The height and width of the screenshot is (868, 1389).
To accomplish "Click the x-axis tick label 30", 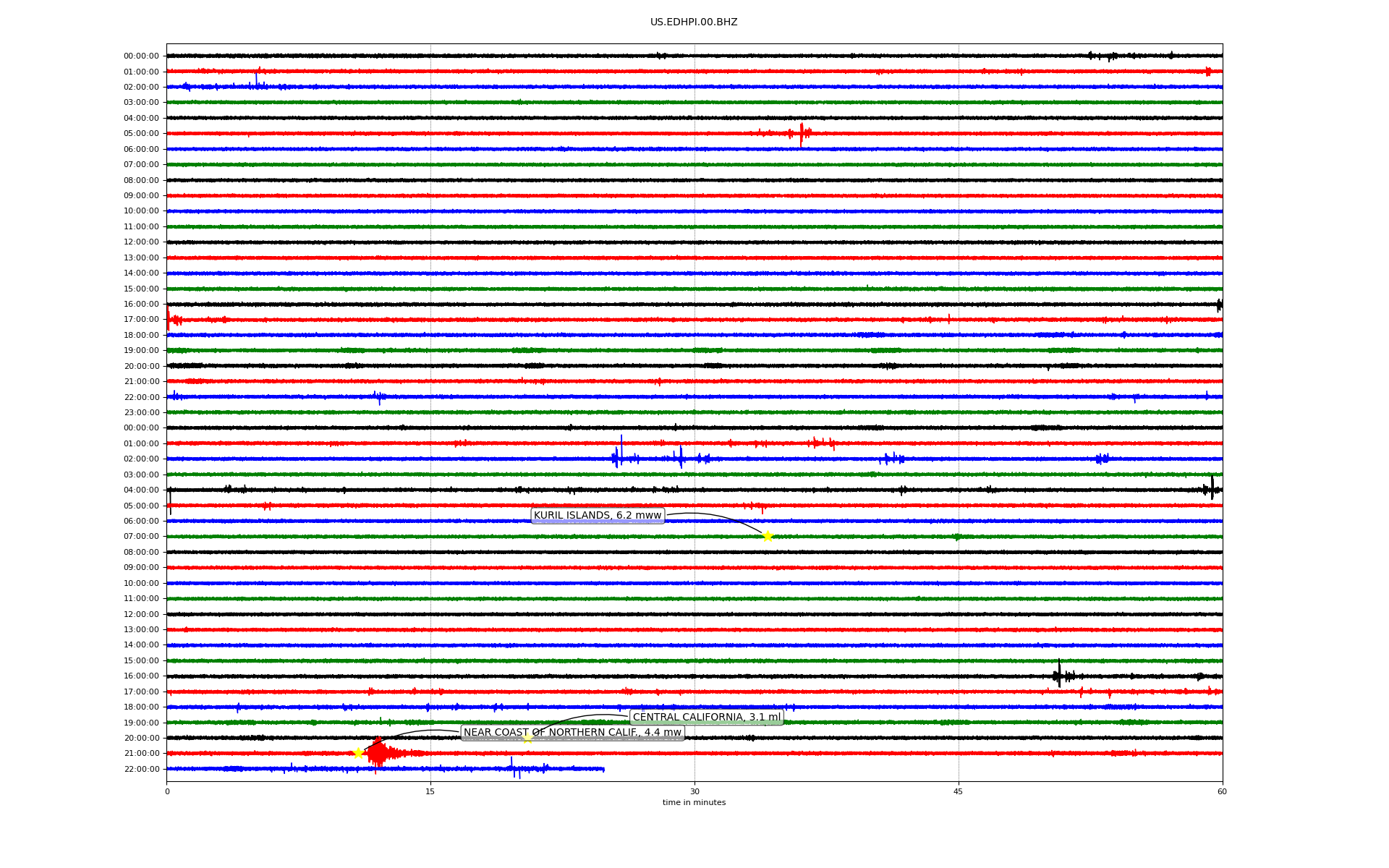I will point(694,791).
